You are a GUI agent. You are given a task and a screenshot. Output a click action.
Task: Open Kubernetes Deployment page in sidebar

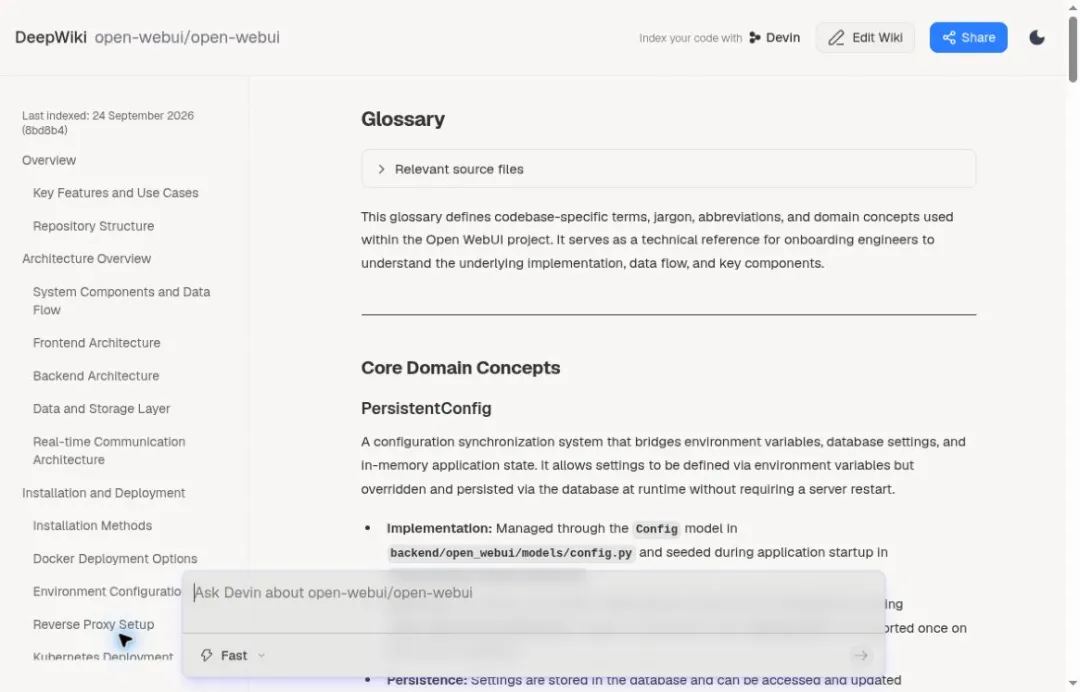[x=103, y=656]
